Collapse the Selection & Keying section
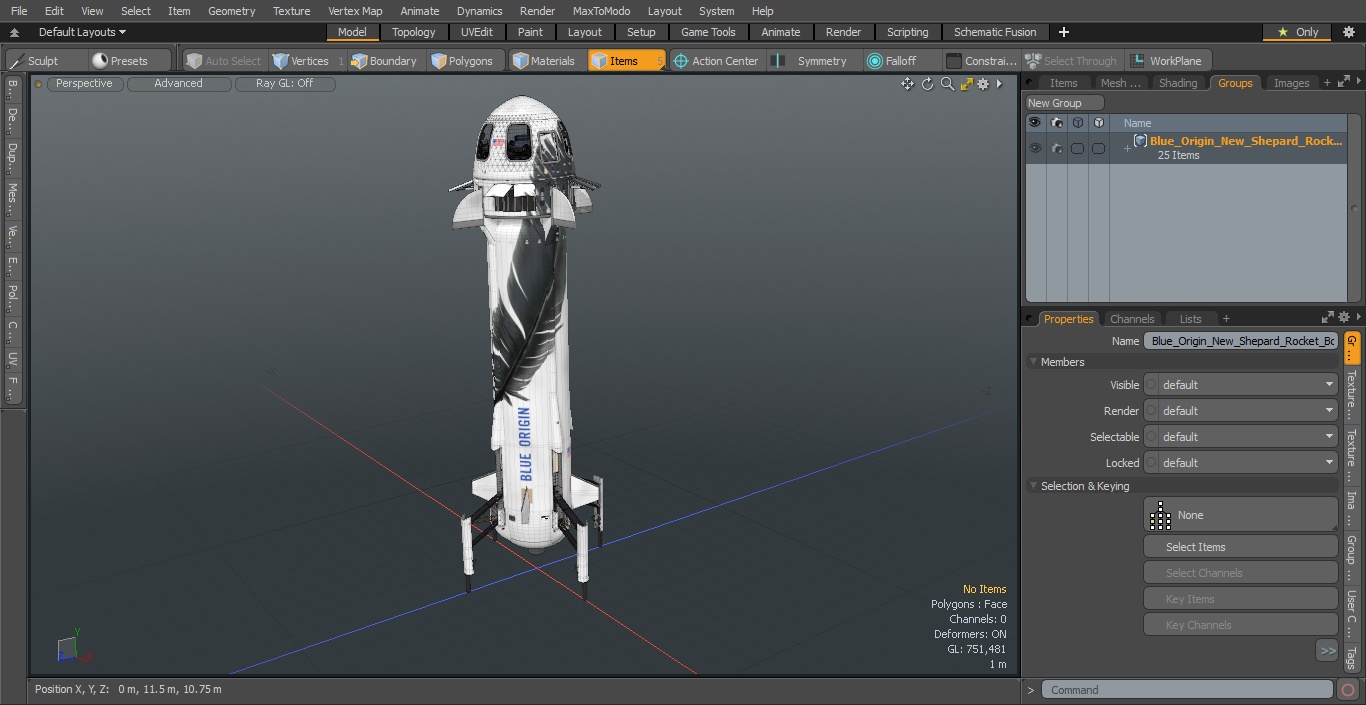 (1033, 486)
